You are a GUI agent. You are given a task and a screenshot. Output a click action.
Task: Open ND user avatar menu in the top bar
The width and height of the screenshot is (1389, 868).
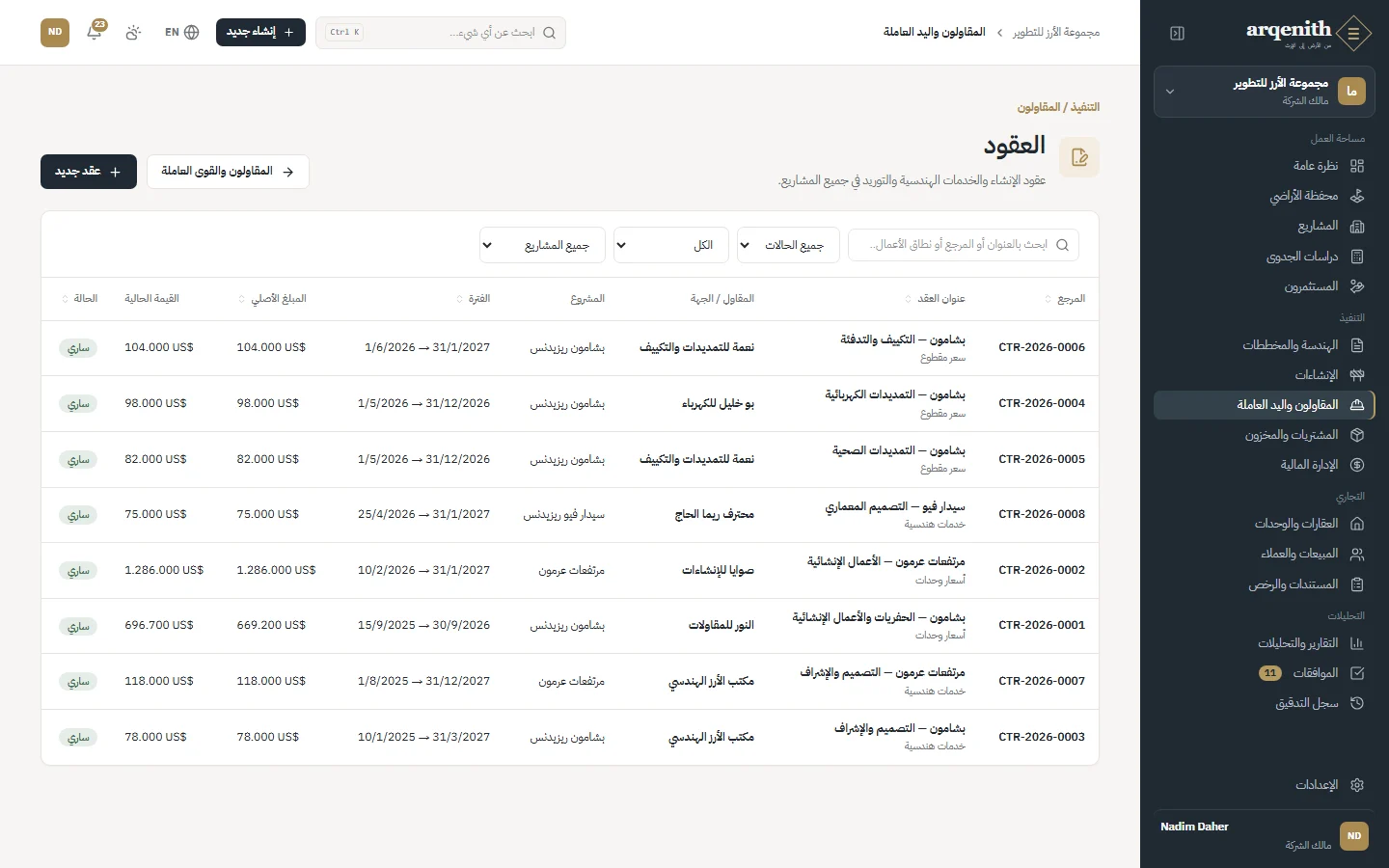[x=55, y=32]
